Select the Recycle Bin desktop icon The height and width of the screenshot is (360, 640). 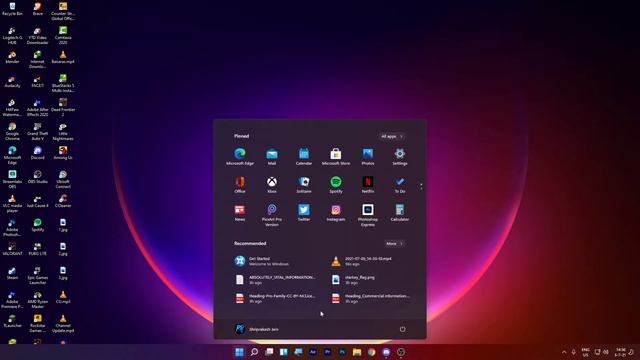(12, 9)
